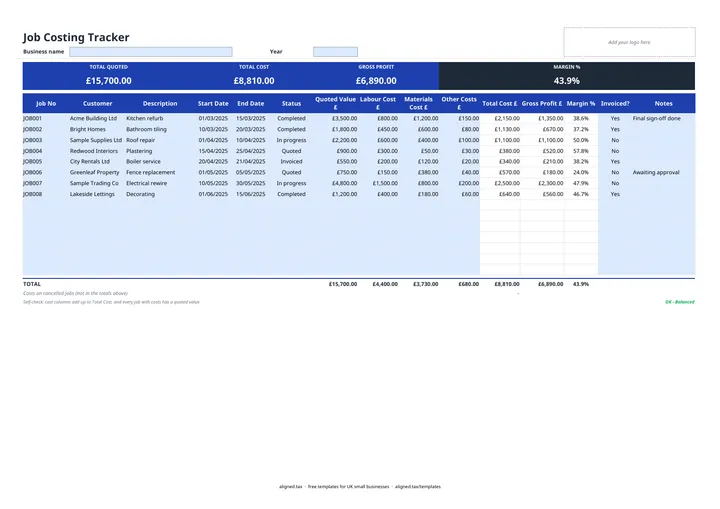Click the Other Costs £ column header
This screenshot has width=720, height=509.
(459, 103)
